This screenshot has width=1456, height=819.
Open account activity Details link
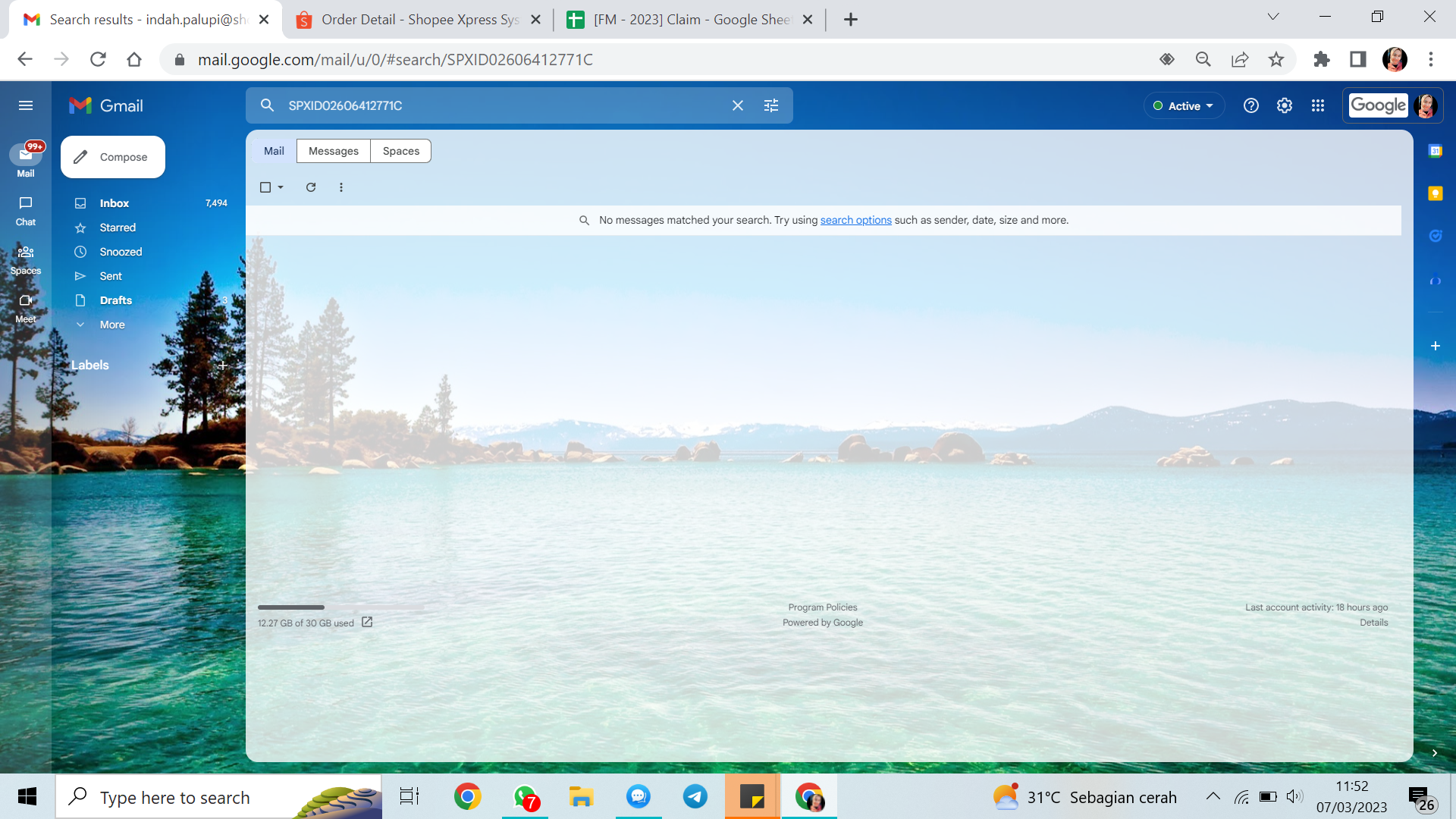point(1373,623)
